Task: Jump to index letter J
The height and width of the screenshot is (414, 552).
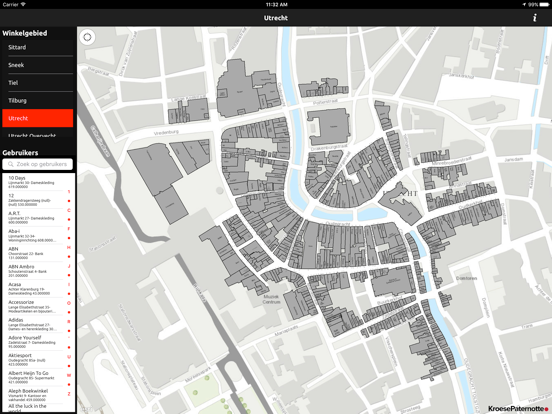Action: coord(69,266)
